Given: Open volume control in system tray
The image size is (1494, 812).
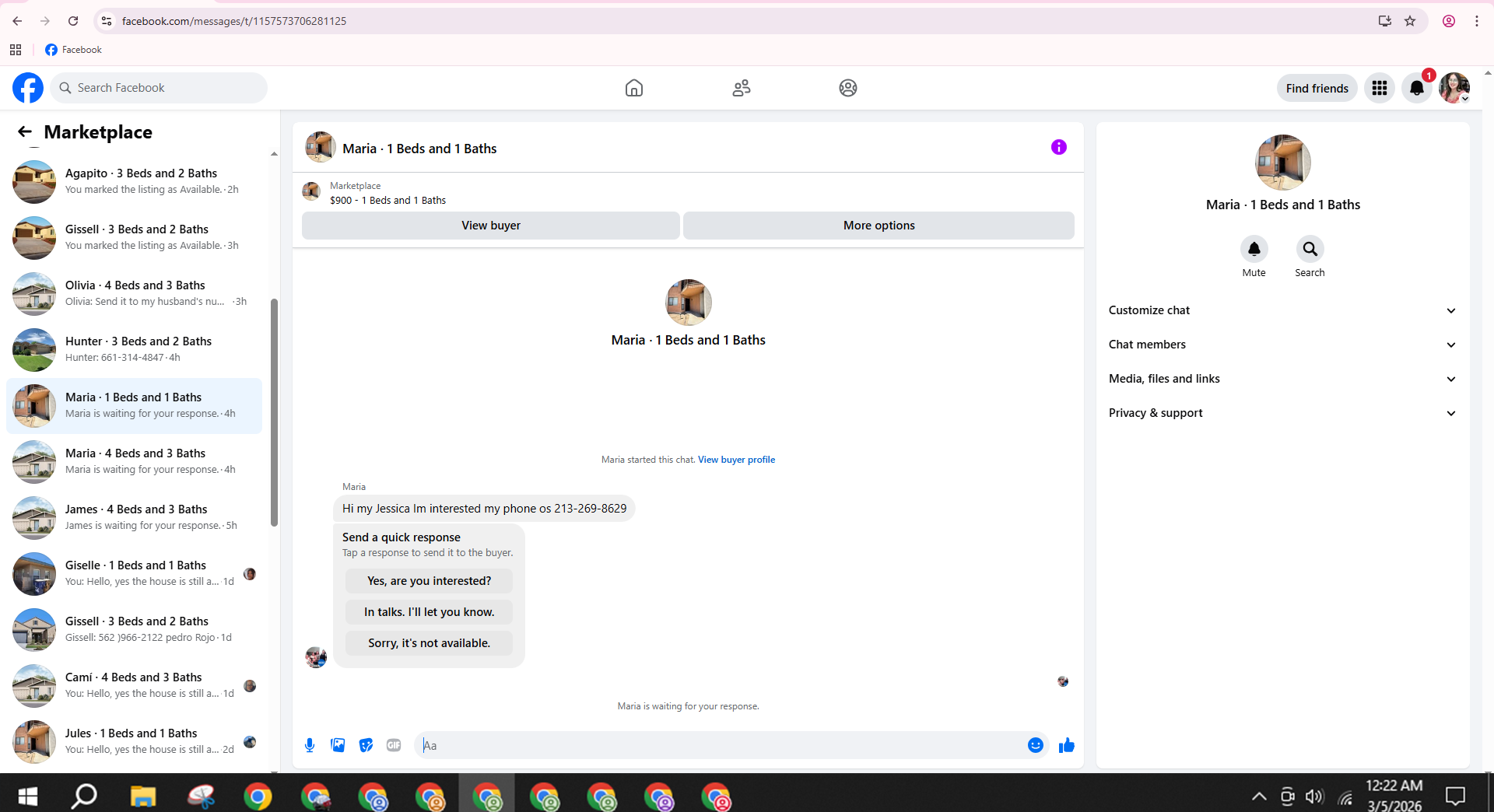Looking at the screenshot, I should 1314,796.
